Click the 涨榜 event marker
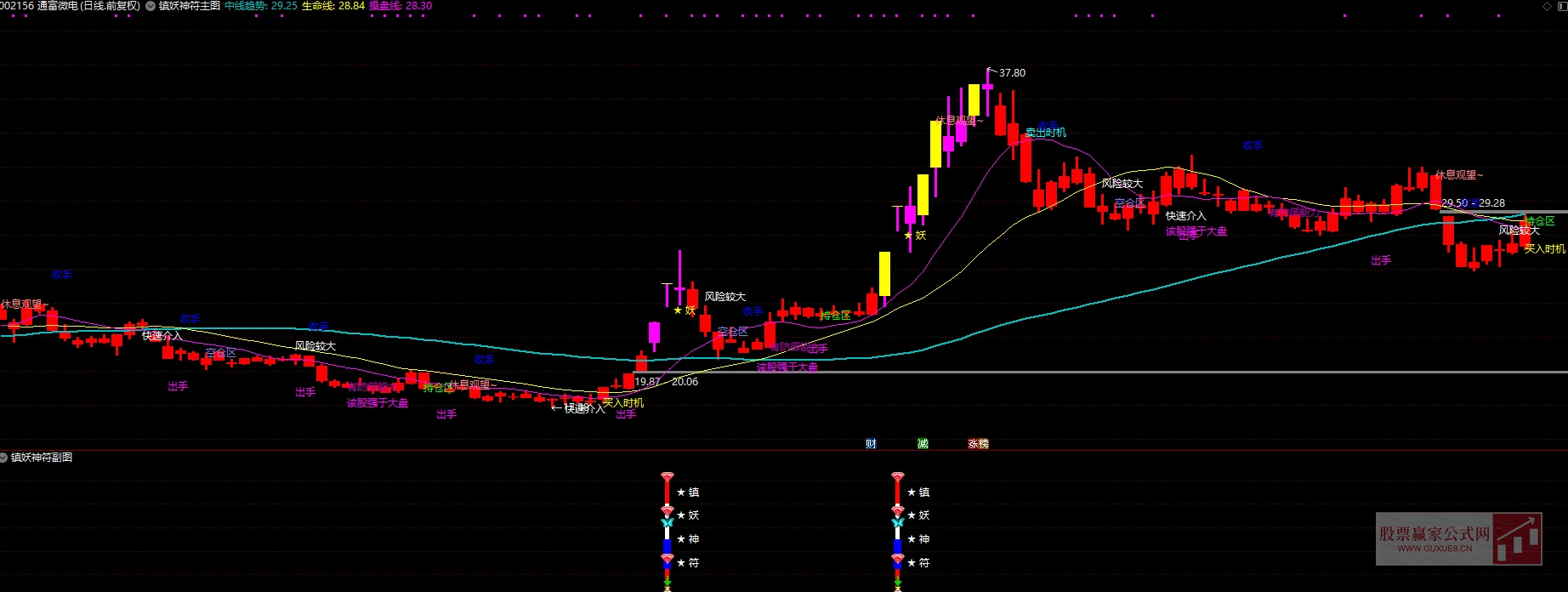The height and width of the screenshot is (592, 1568). click(978, 444)
